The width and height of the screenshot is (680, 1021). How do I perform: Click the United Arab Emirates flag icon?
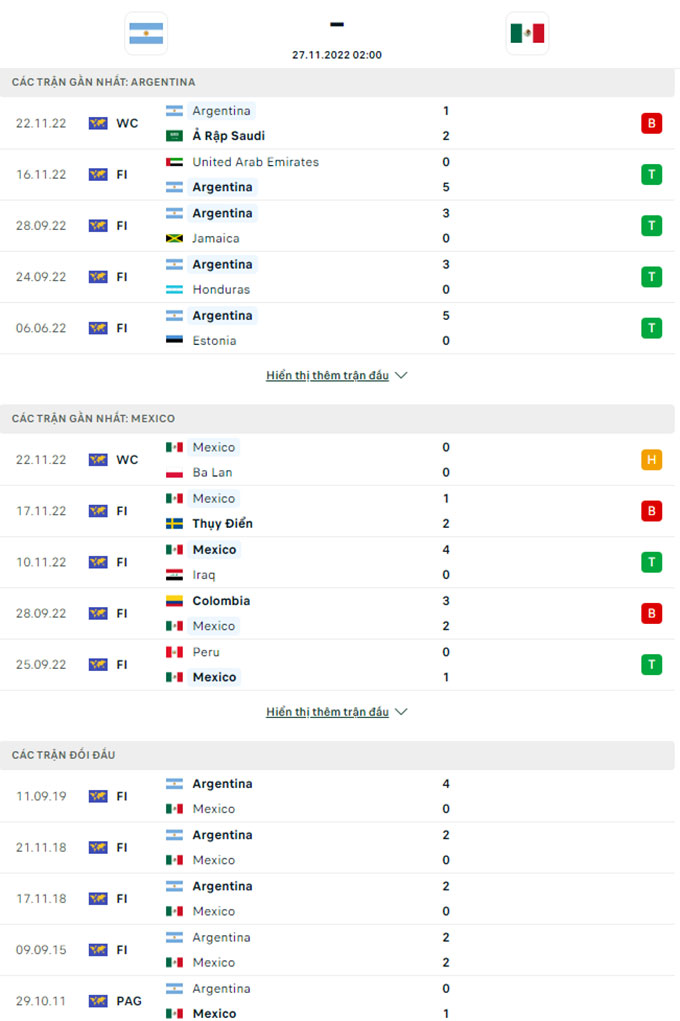click(174, 162)
